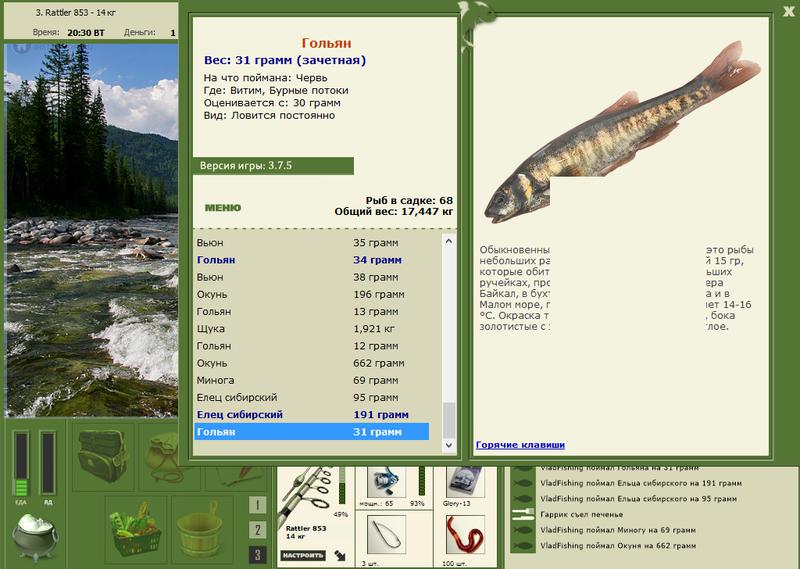Select Щука 1,921 кг in fish list
The width and height of the screenshot is (800, 569).
(312, 329)
